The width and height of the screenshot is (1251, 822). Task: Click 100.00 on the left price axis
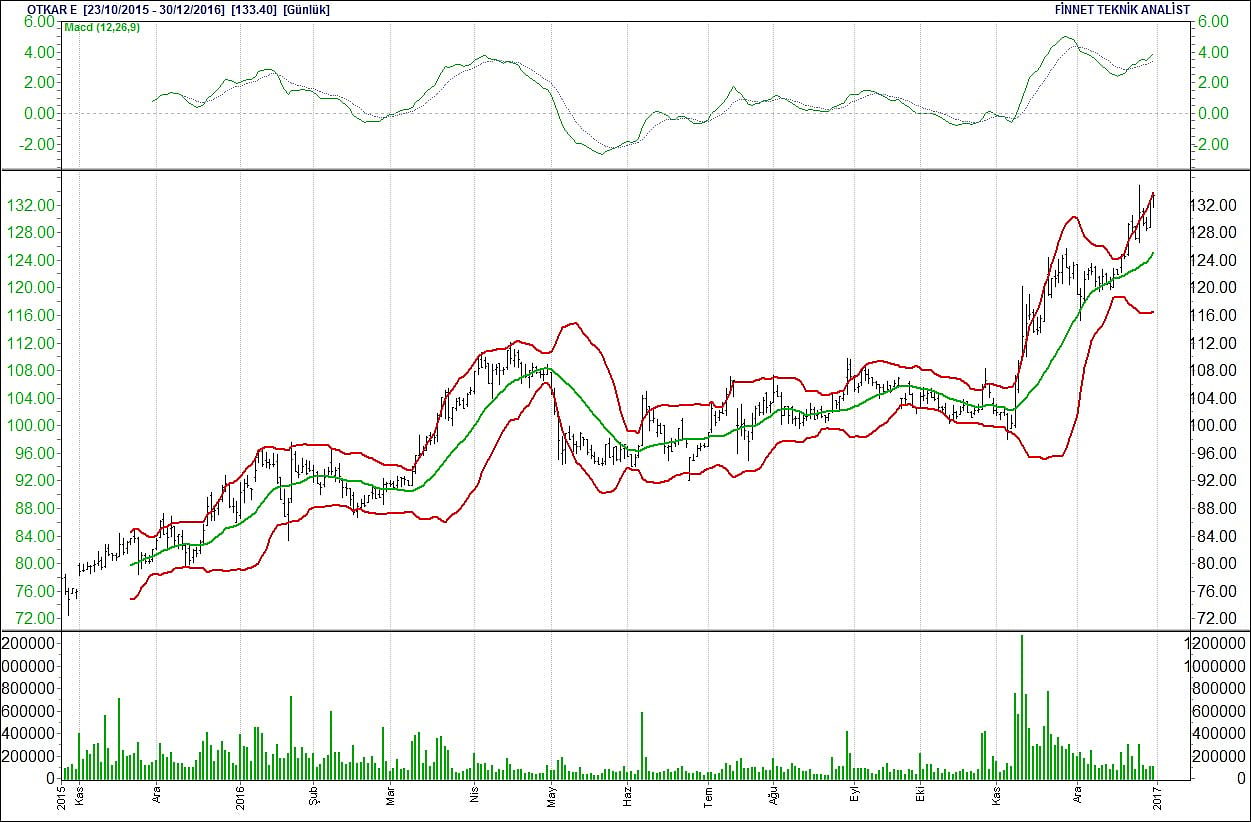pyautogui.click(x=33, y=426)
